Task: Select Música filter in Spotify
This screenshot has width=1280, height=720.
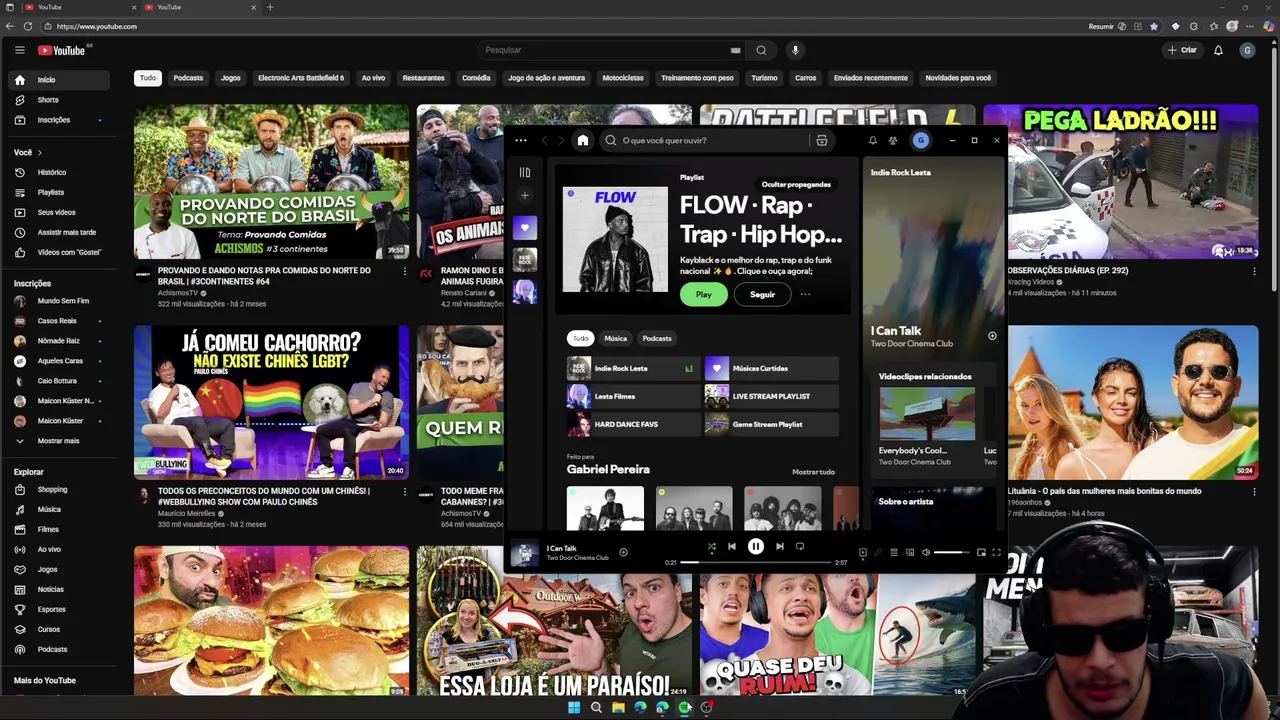Action: point(615,338)
